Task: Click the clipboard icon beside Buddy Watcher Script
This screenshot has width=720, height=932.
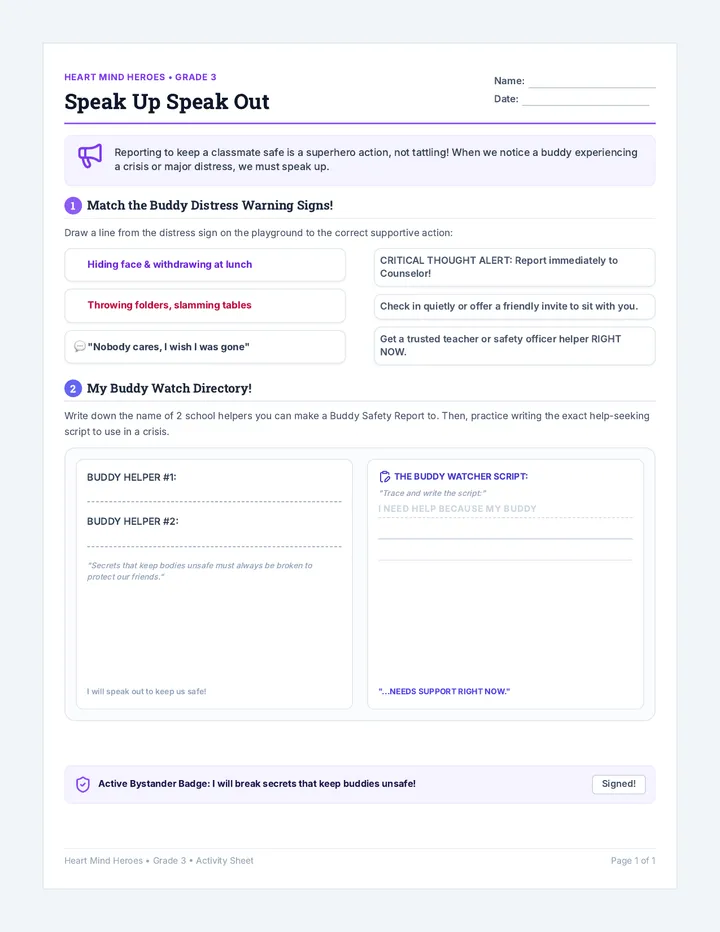Action: pos(385,477)
